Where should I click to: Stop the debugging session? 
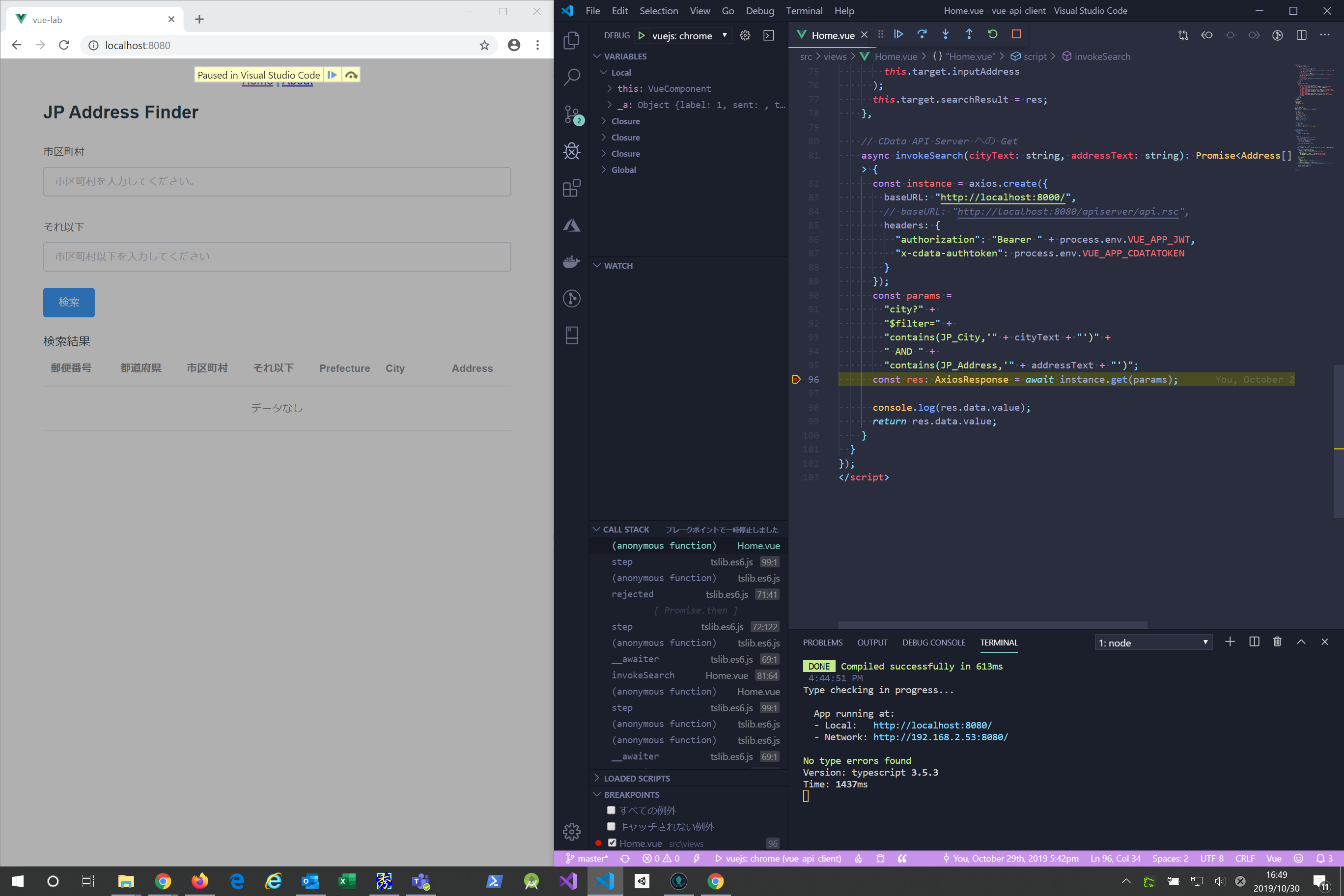coord(1016,34)
